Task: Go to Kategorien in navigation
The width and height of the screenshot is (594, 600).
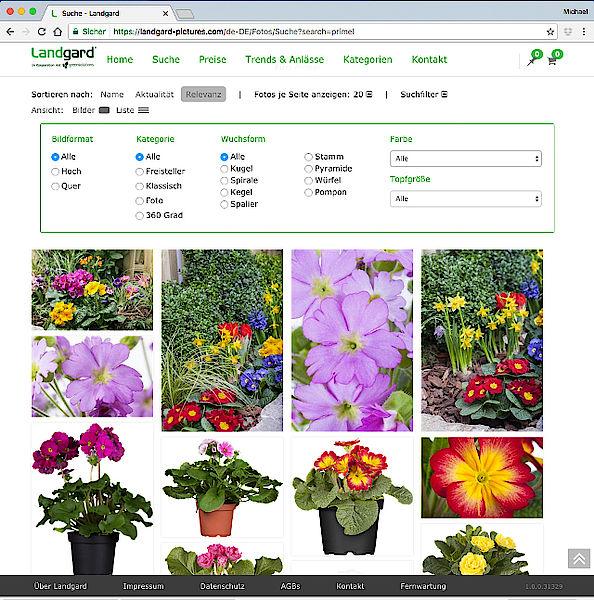Action: pos(367,60)
